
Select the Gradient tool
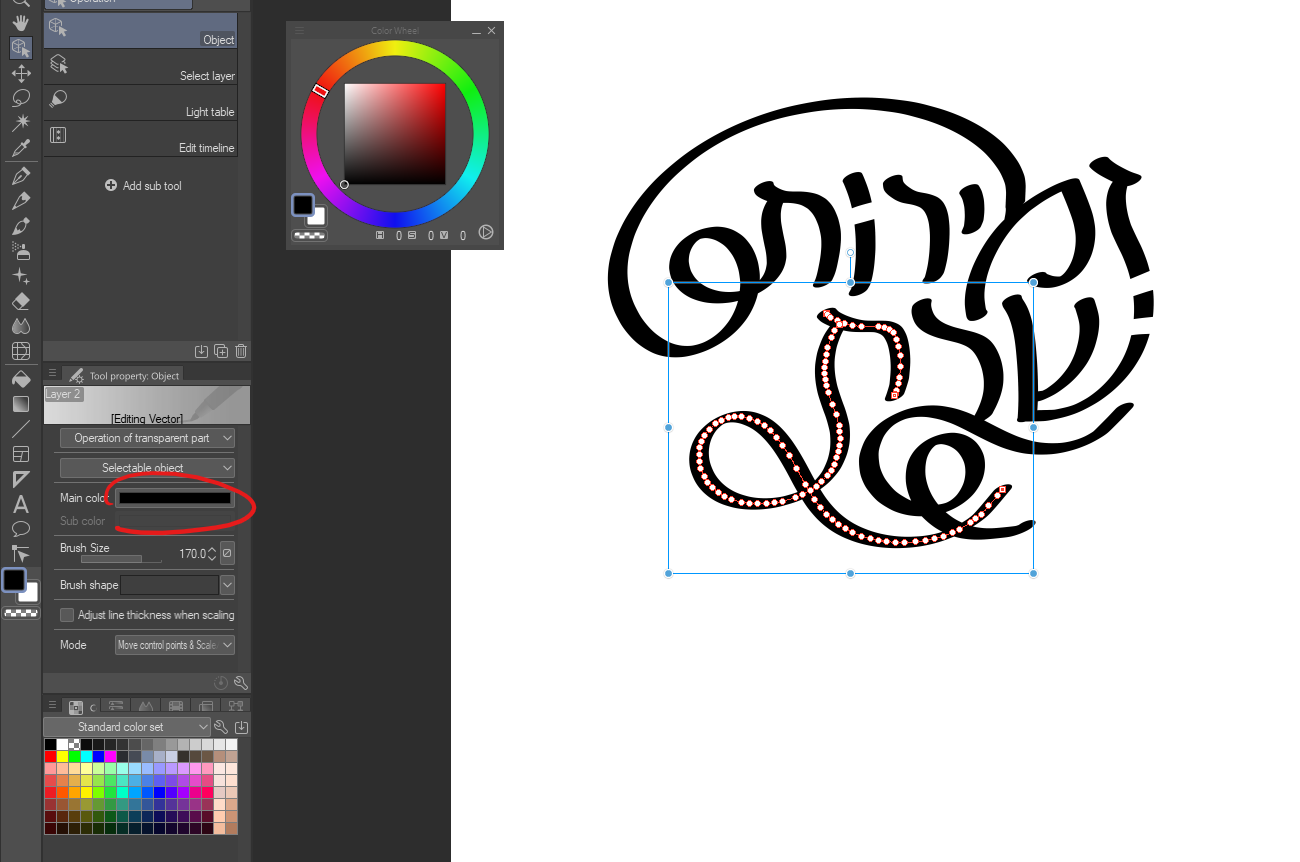pyautogui.click(x=20, y=404)
